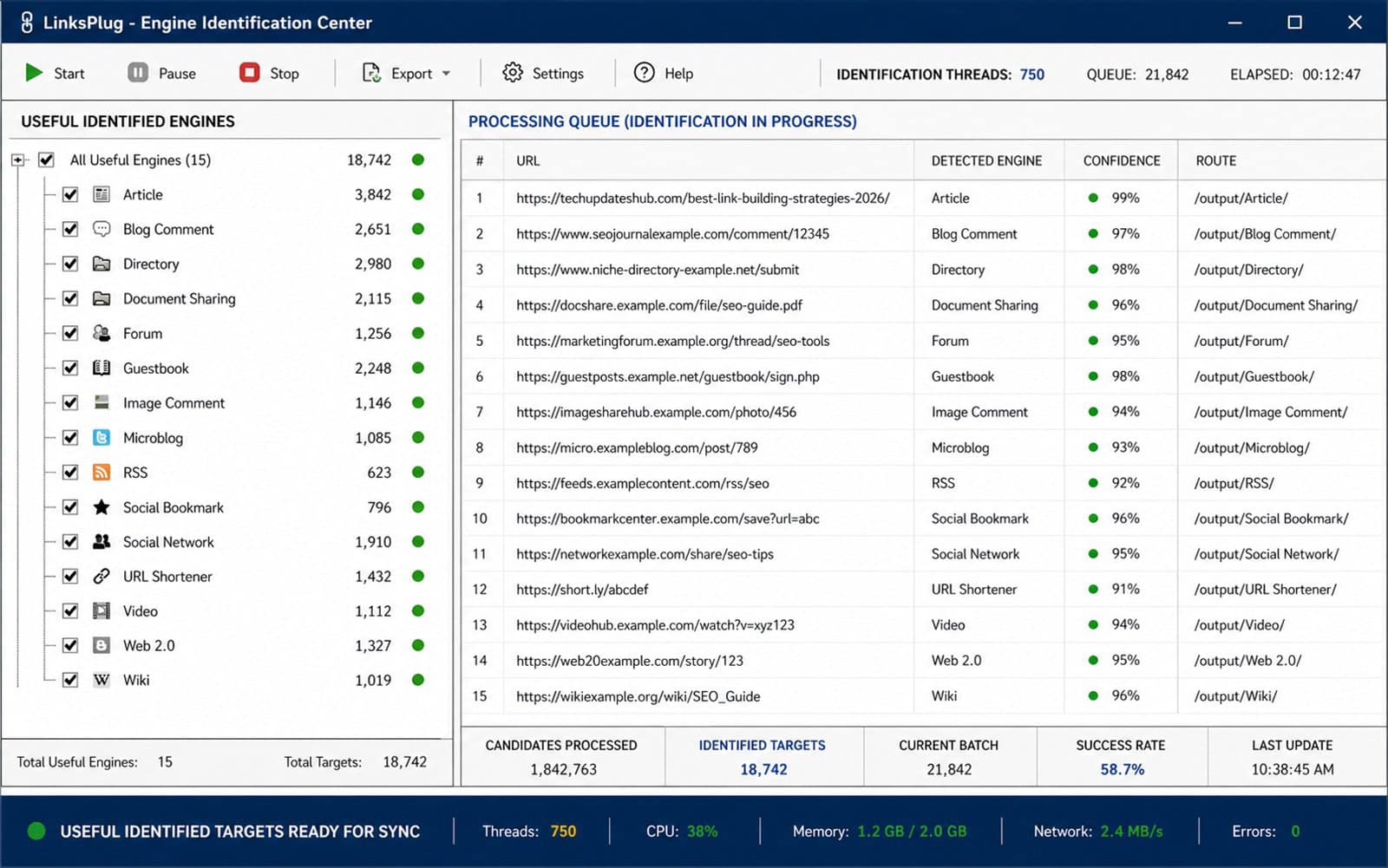Collapse the All Useful Engines tree node

point(17,160)
